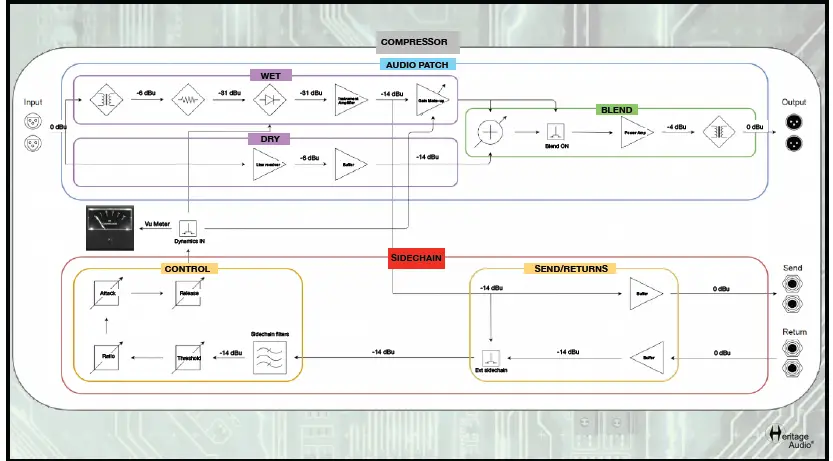
Task: Toggle the Blend ON switch
Action: (556, 132)
